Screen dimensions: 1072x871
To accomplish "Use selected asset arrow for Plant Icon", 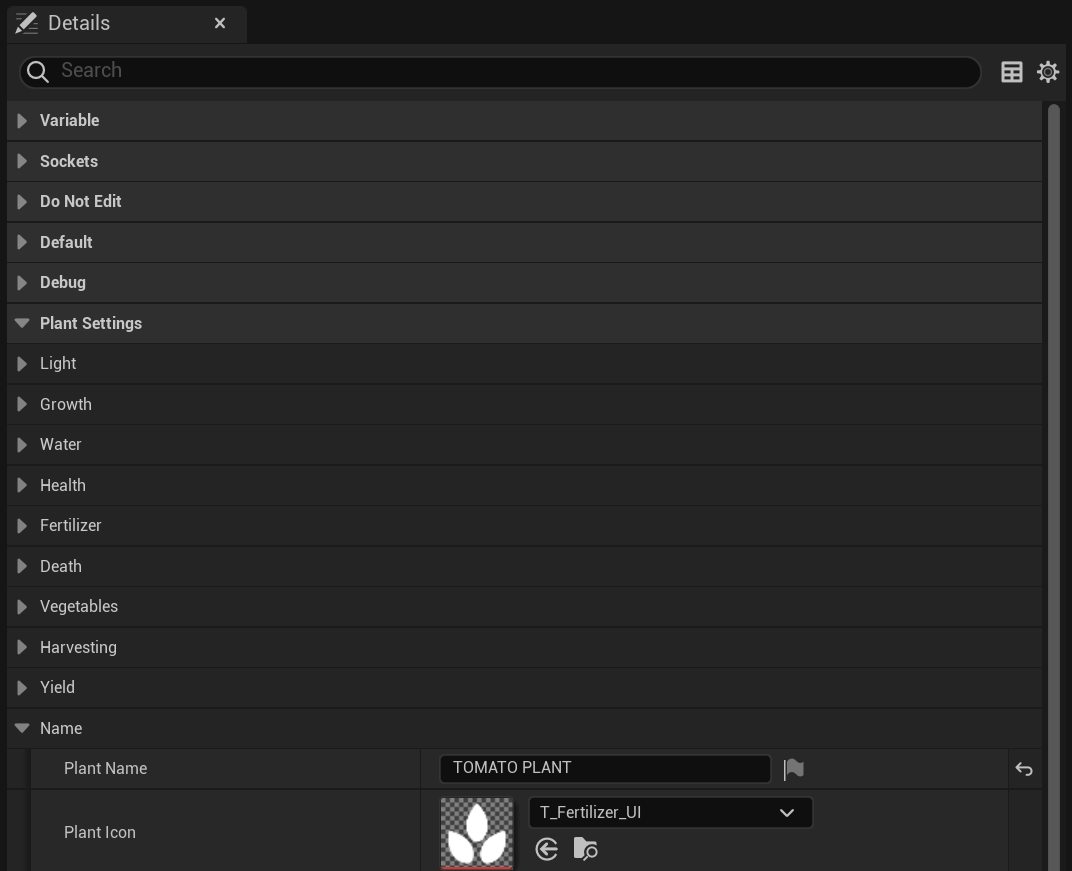I will click(x=546, y=849).
